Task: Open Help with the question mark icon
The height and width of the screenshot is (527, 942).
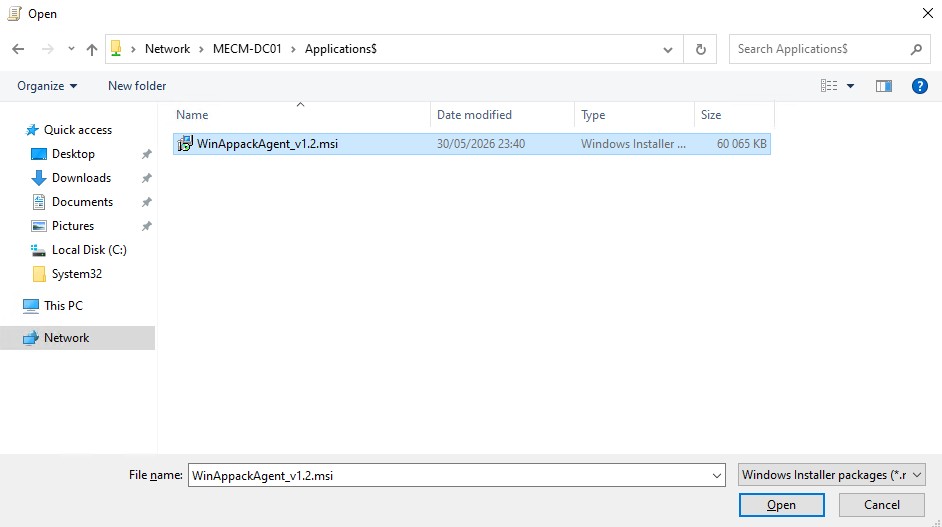Action: 919,86
